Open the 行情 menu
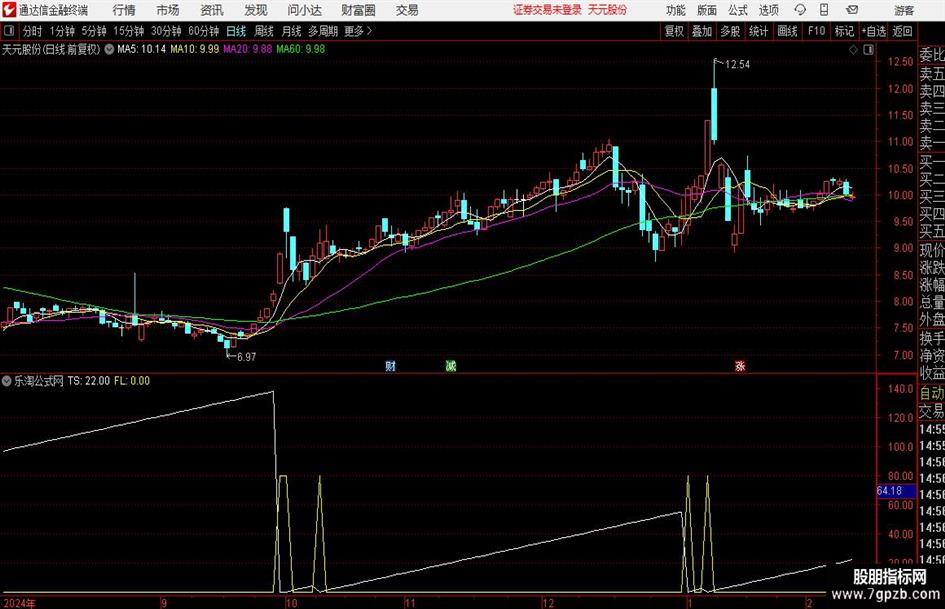The height and width of the screenshot is (609, 945). click(124, 10)
